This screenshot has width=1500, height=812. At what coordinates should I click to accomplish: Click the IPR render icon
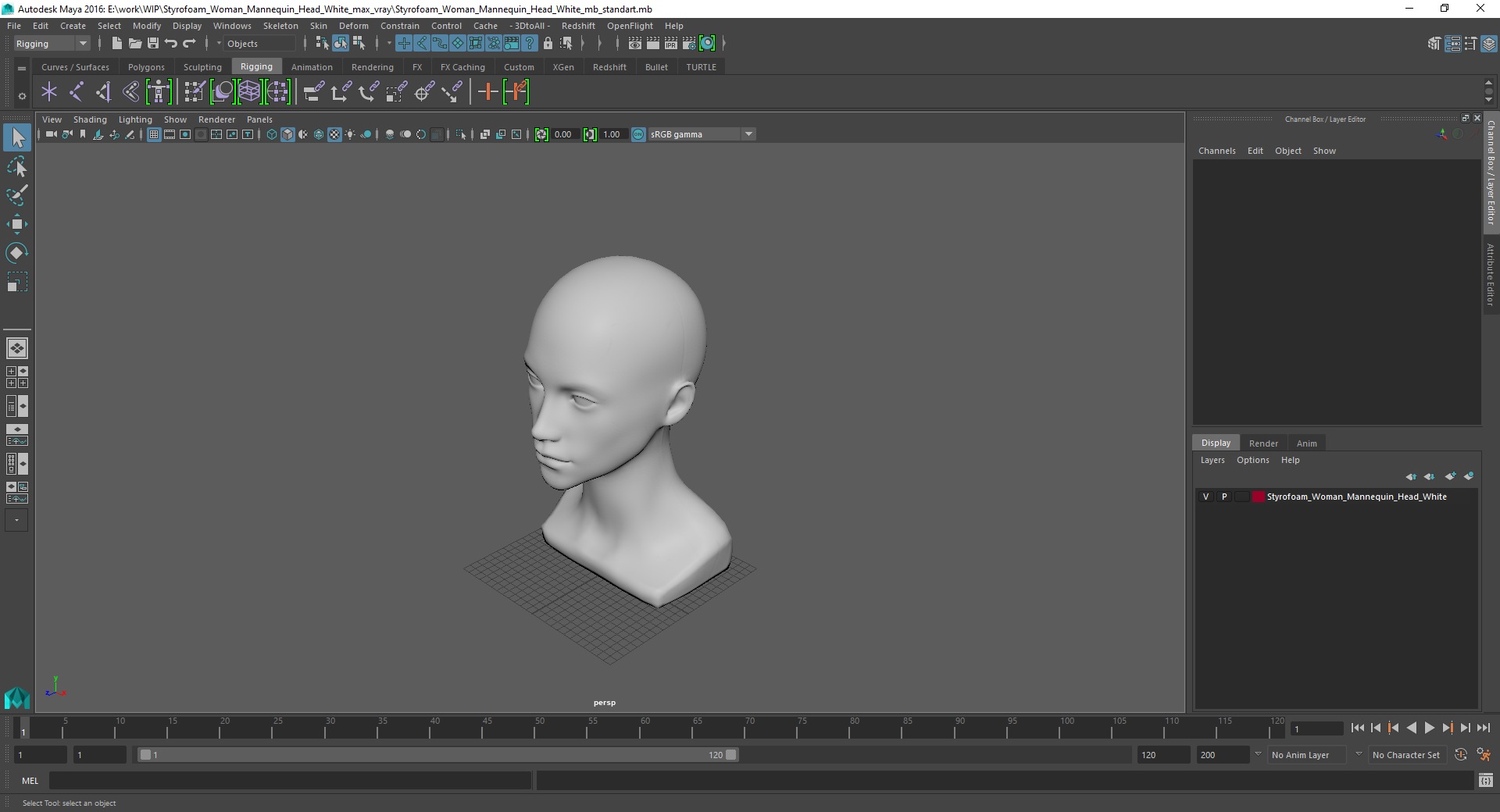[671, 44]
